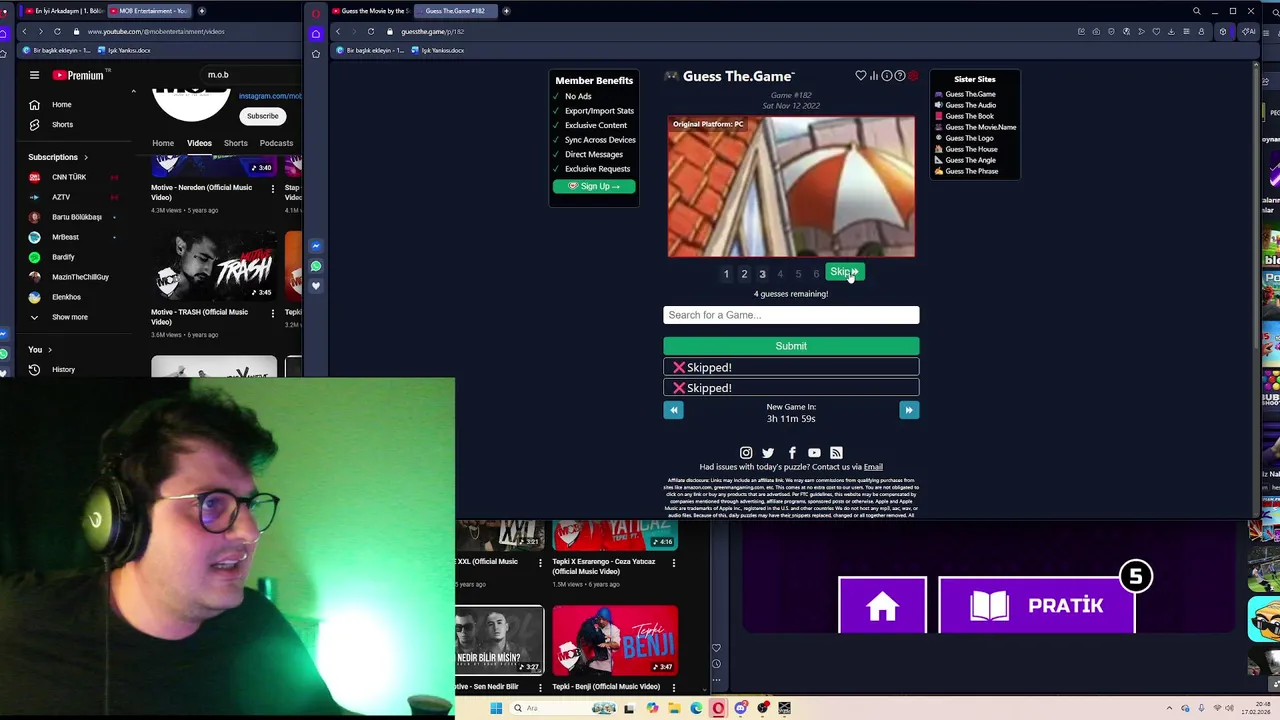Image resolution: width=1280 pixels, height=720 pixels.
Task: Open options menu for Motive - Neredon video
Action: (272, 188)
